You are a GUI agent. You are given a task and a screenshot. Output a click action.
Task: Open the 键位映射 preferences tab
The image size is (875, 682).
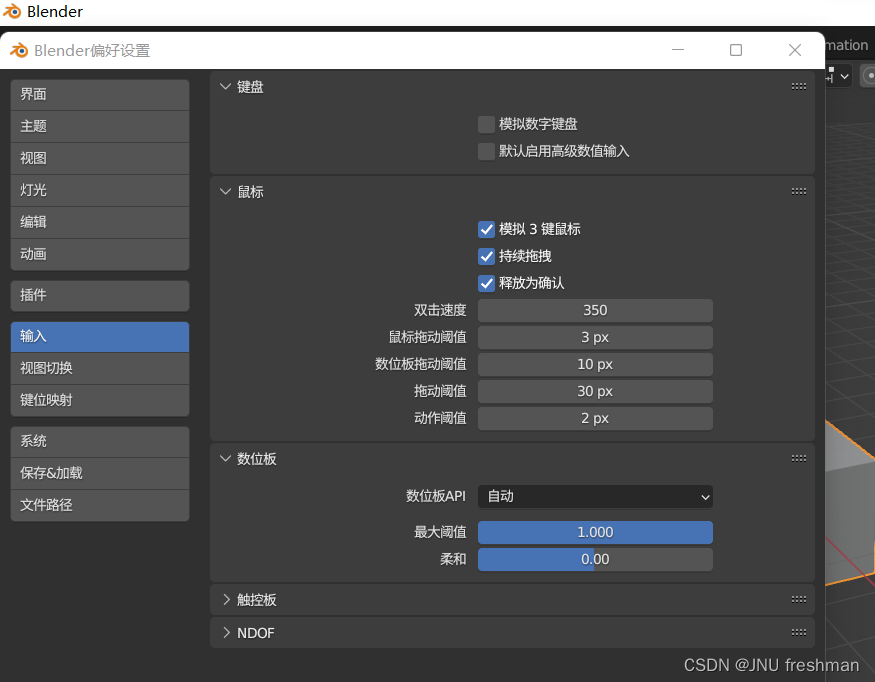[100, 400]
